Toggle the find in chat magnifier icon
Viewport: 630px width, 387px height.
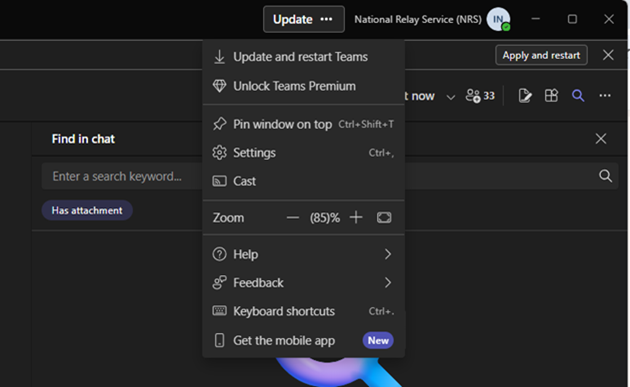coord(578,96)
